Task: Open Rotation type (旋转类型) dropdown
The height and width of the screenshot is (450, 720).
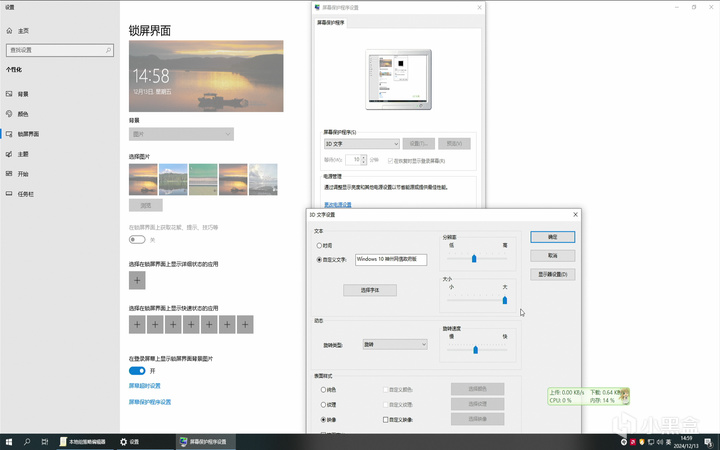Action: pyautogui.click(x=395, y=344)
